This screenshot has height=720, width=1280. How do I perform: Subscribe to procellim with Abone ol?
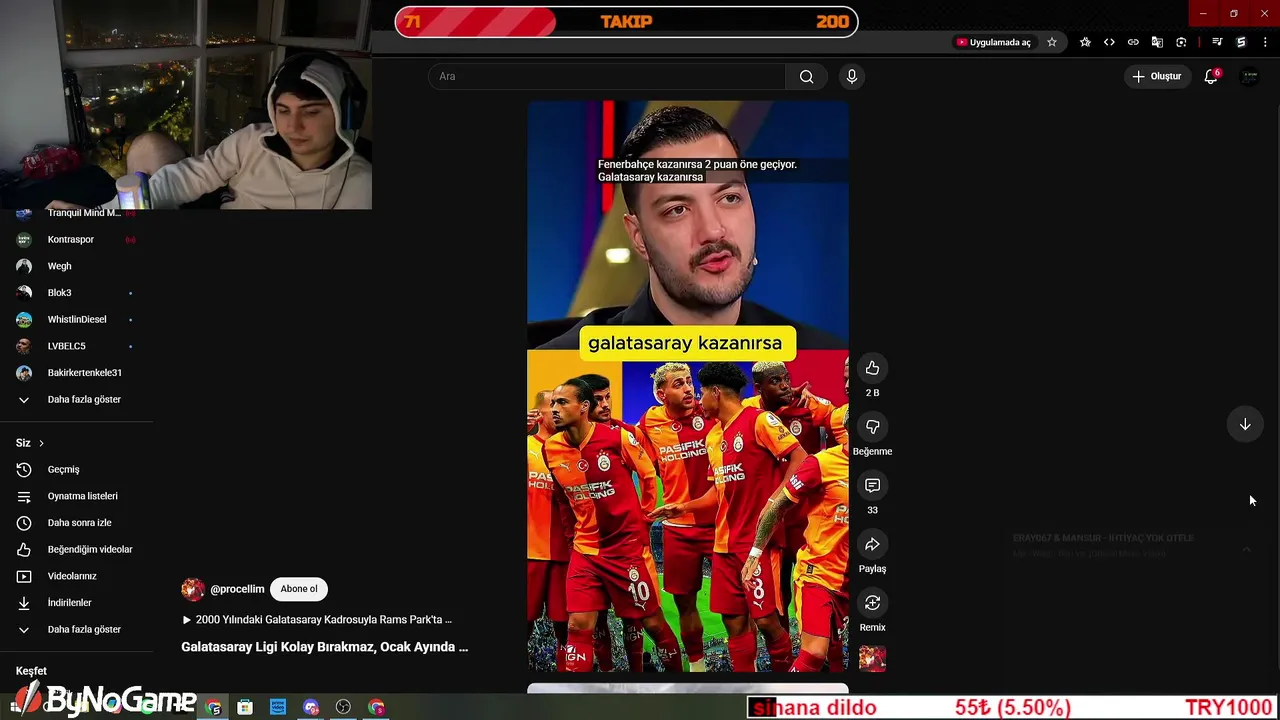point(299,589)
